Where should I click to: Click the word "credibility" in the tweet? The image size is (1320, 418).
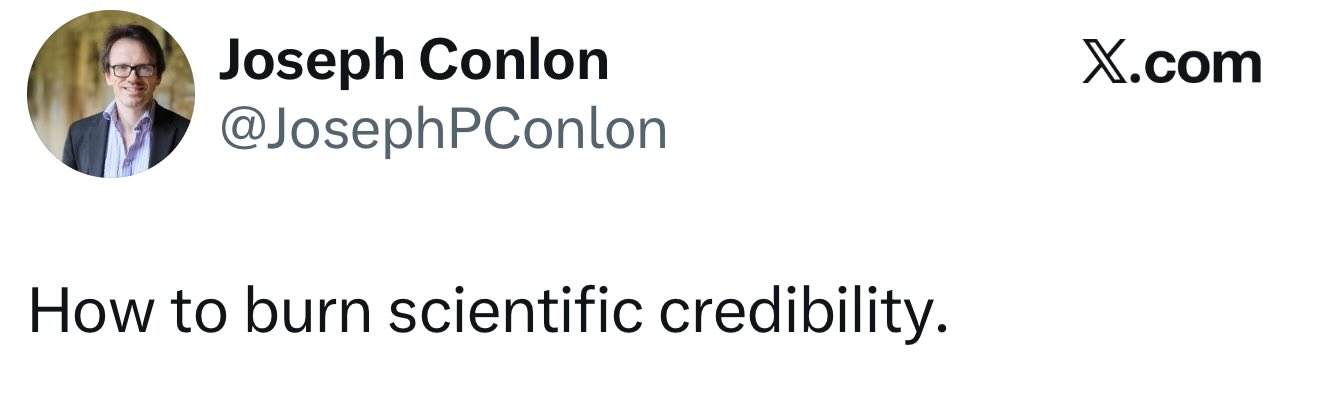tap(801, 314)
